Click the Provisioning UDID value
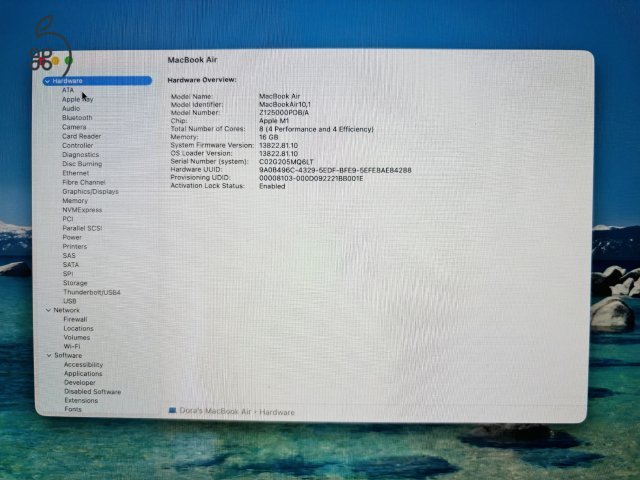Viewport: 640px width, 480px height. (311, 178)
